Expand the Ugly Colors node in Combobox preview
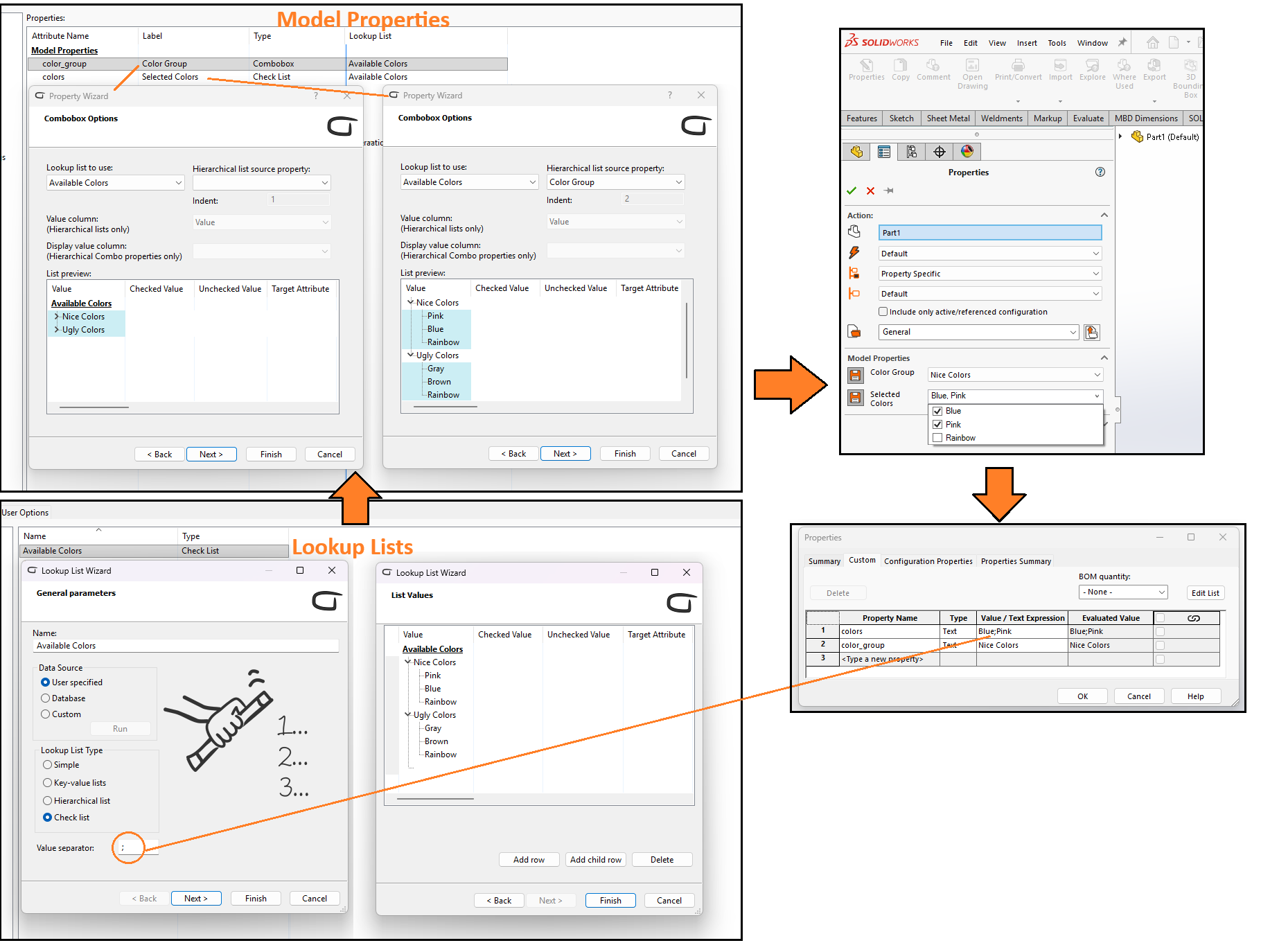1261x952 pixels. tap(57, 330)
